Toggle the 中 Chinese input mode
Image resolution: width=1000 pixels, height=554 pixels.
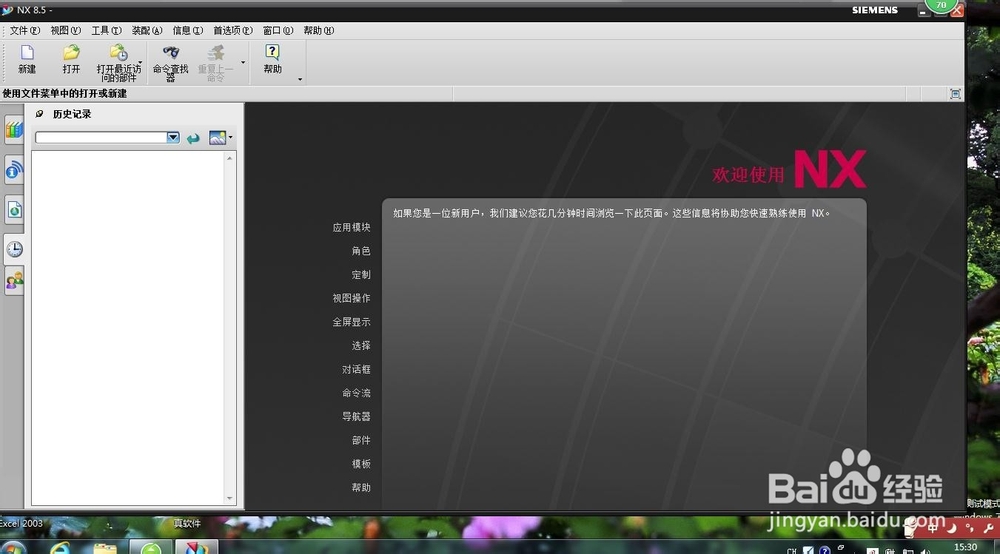(932, 527)
